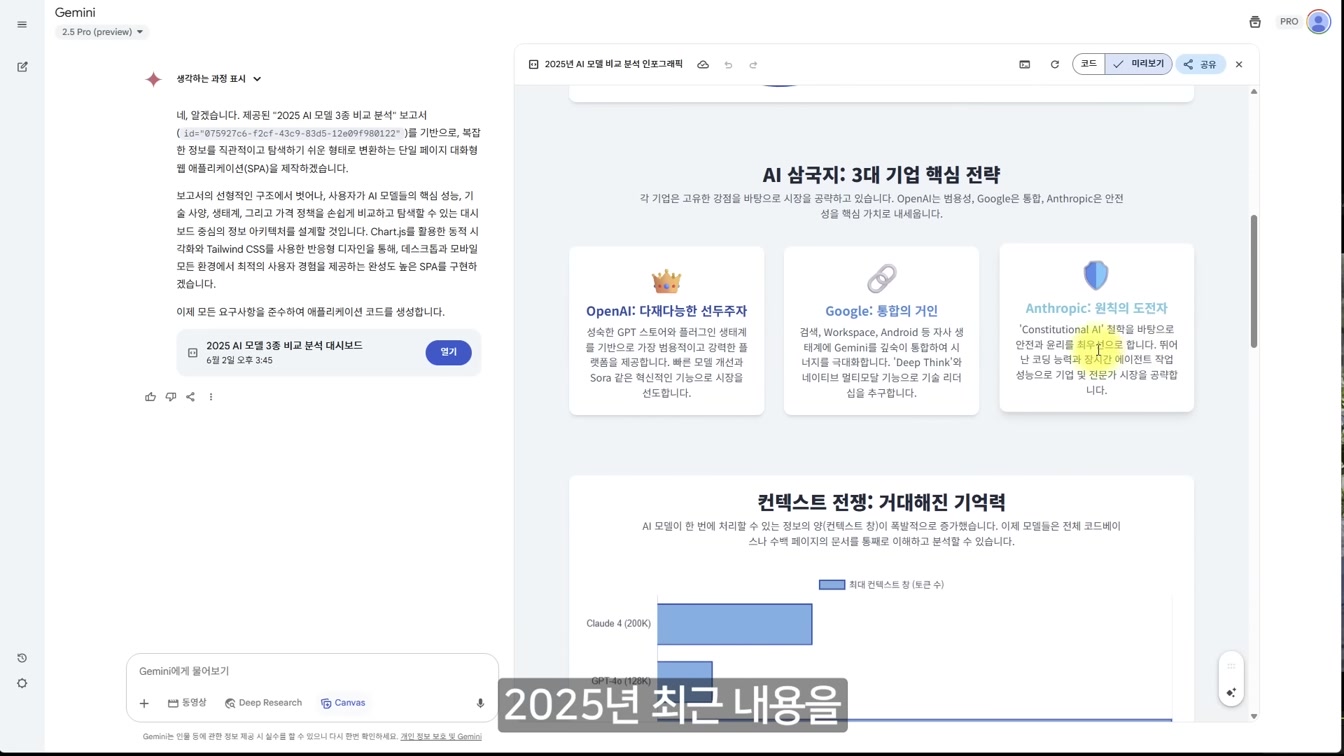Toggle the chart legend 최대 컨텍스트 창
The height and width of the screenshot is (756, 1344).
[x=881, y=585]
